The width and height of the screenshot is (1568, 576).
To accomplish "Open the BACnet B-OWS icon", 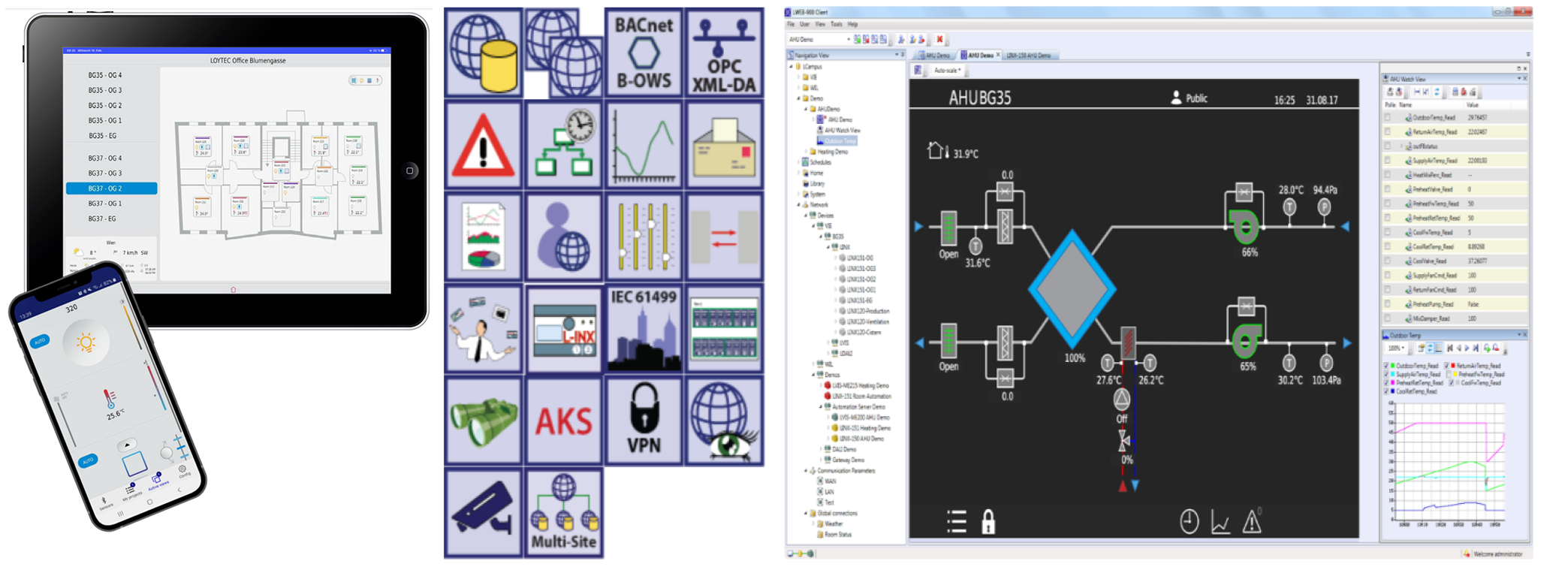I will (644, 52).
